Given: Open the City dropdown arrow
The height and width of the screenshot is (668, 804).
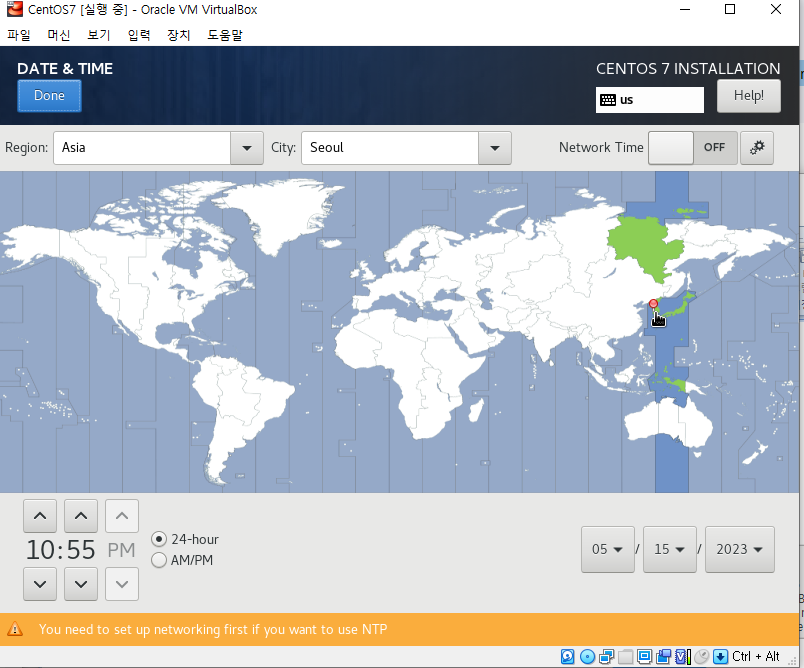Looking at the screenshot, I should [x=495, y=148].
